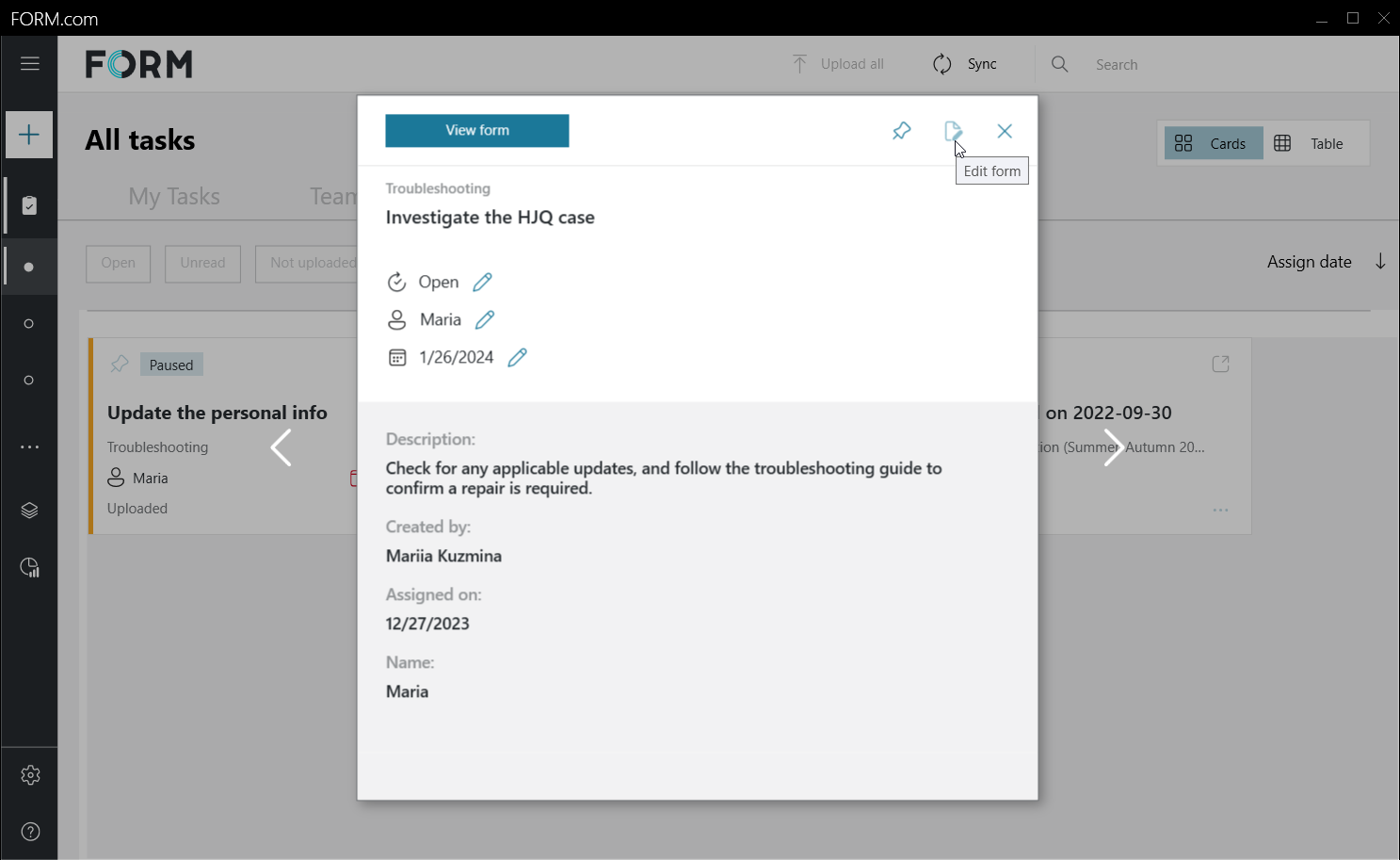Pin the task using the pin icon
Image resolution: width=1400 pixels, height=860 pixels.
click(901, 131)
